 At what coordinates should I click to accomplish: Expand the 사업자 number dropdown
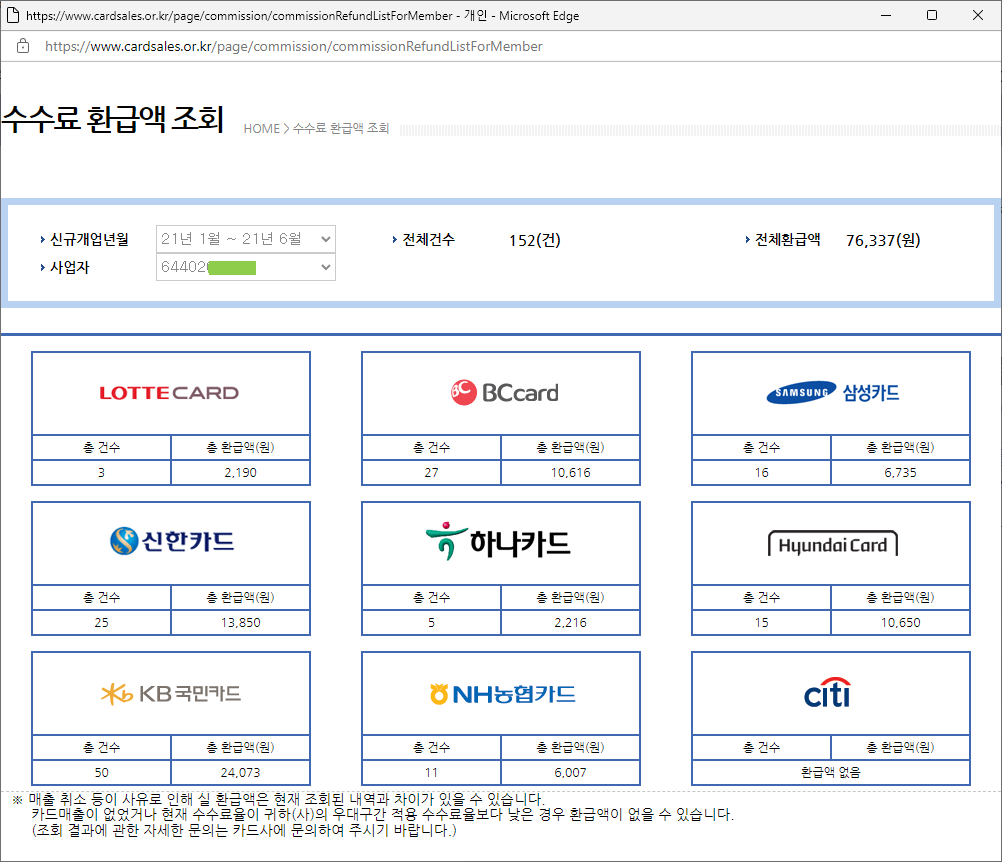pyautogui.click(x=245, y=267)
